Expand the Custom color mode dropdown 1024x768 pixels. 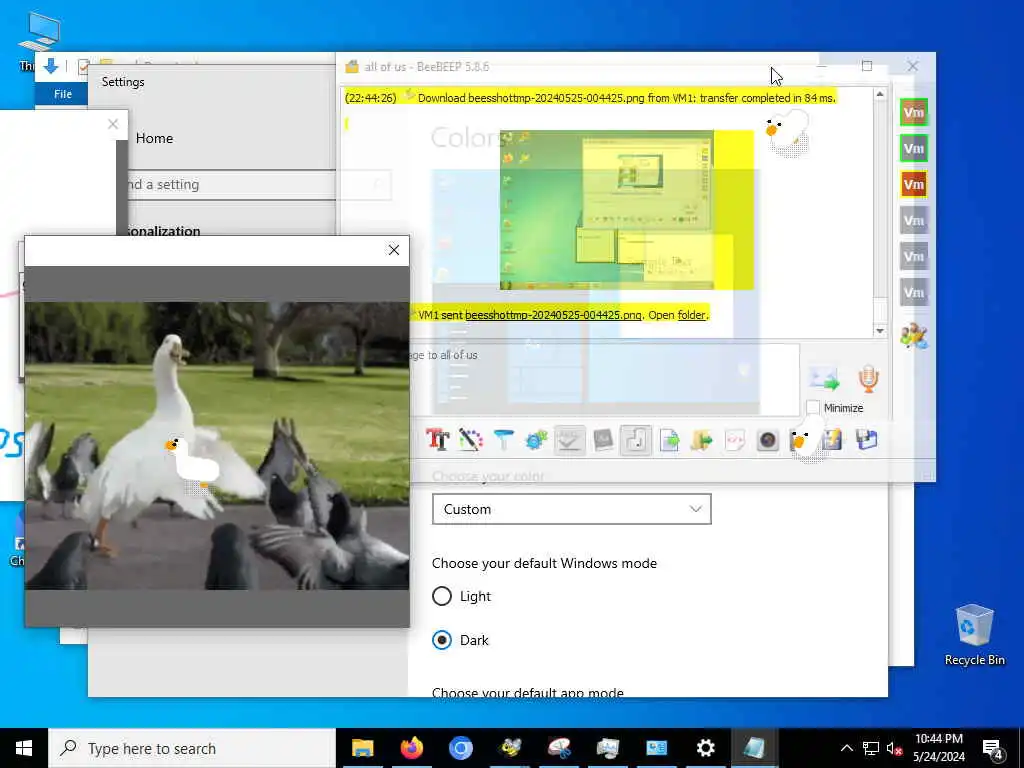(571, 509)
